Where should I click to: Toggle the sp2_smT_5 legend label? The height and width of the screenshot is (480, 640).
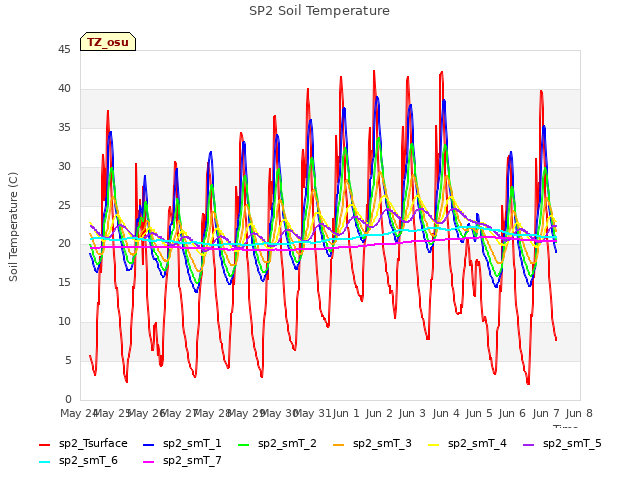tap(572, 444)
